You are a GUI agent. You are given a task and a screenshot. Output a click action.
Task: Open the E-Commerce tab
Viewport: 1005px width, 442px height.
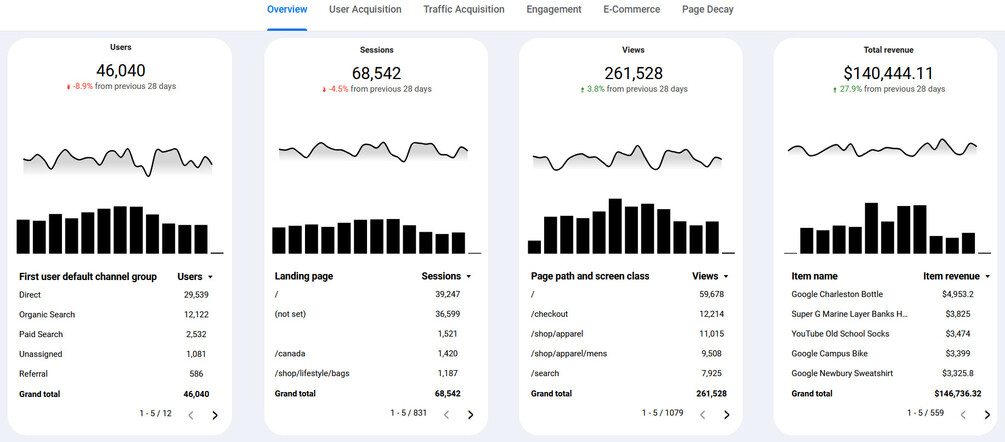(x=631, y=10)
